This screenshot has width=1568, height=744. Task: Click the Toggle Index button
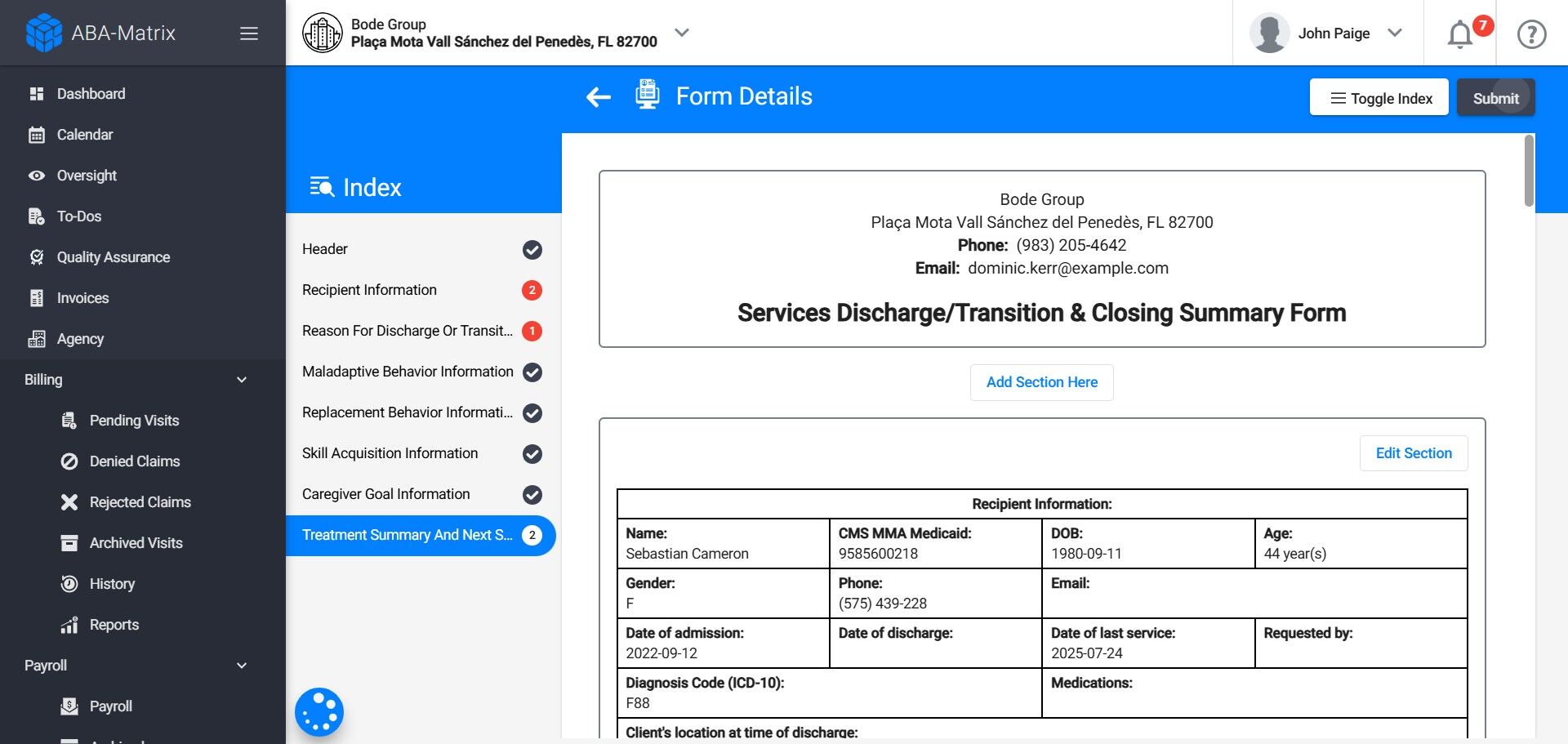(x=1379, y=97)
